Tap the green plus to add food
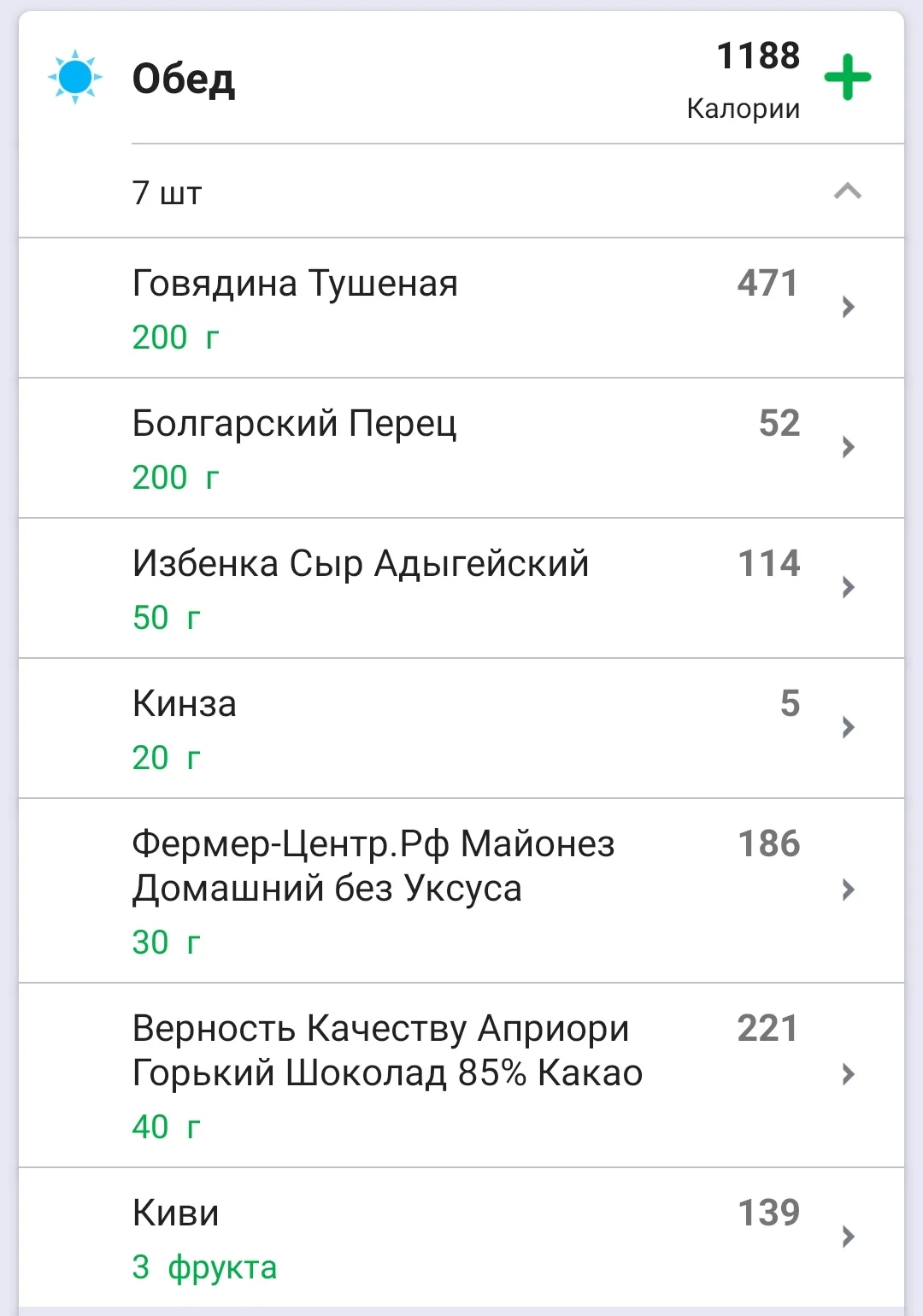923x1316 pixels. click(847, 78)
